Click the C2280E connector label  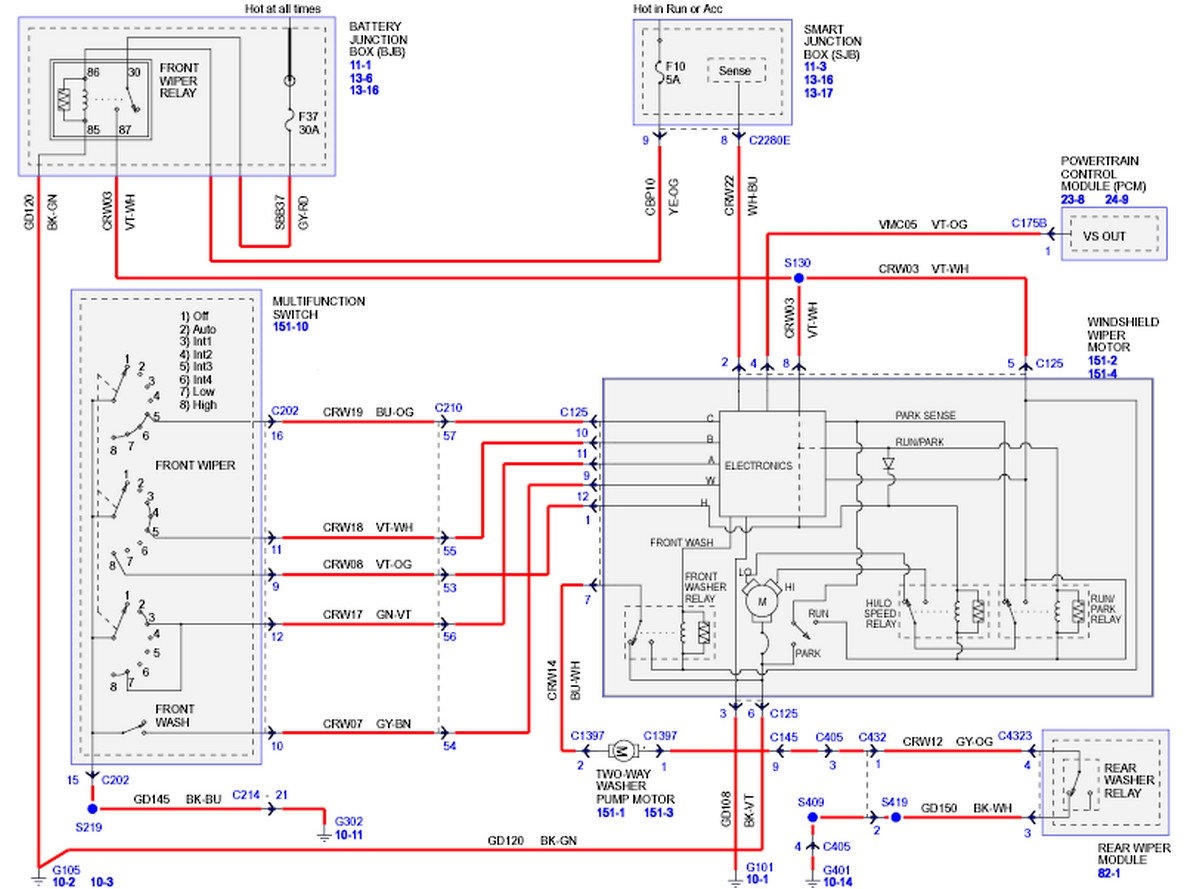[x=770, y=141]
